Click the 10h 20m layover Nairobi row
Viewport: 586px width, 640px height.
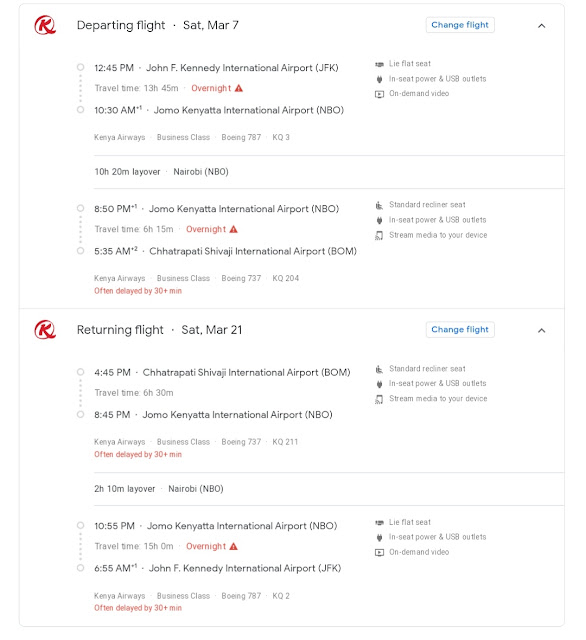(x=329, y=172)
